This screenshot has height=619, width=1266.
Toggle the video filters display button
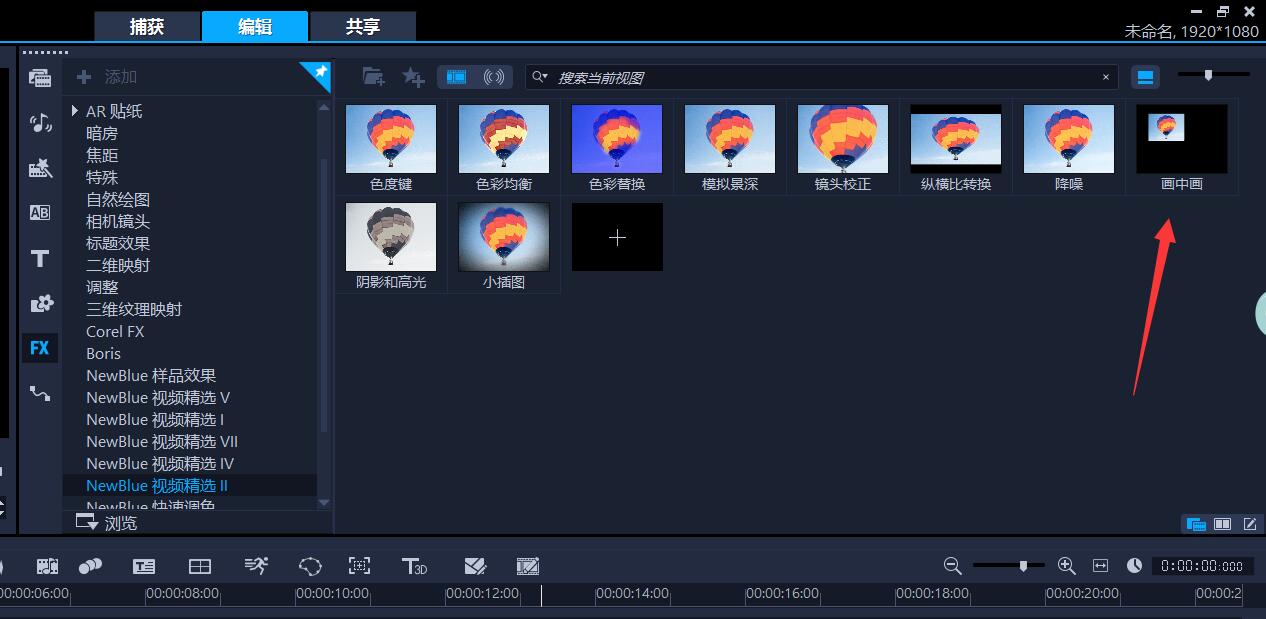pyautogui.click(x=456, y=77)
